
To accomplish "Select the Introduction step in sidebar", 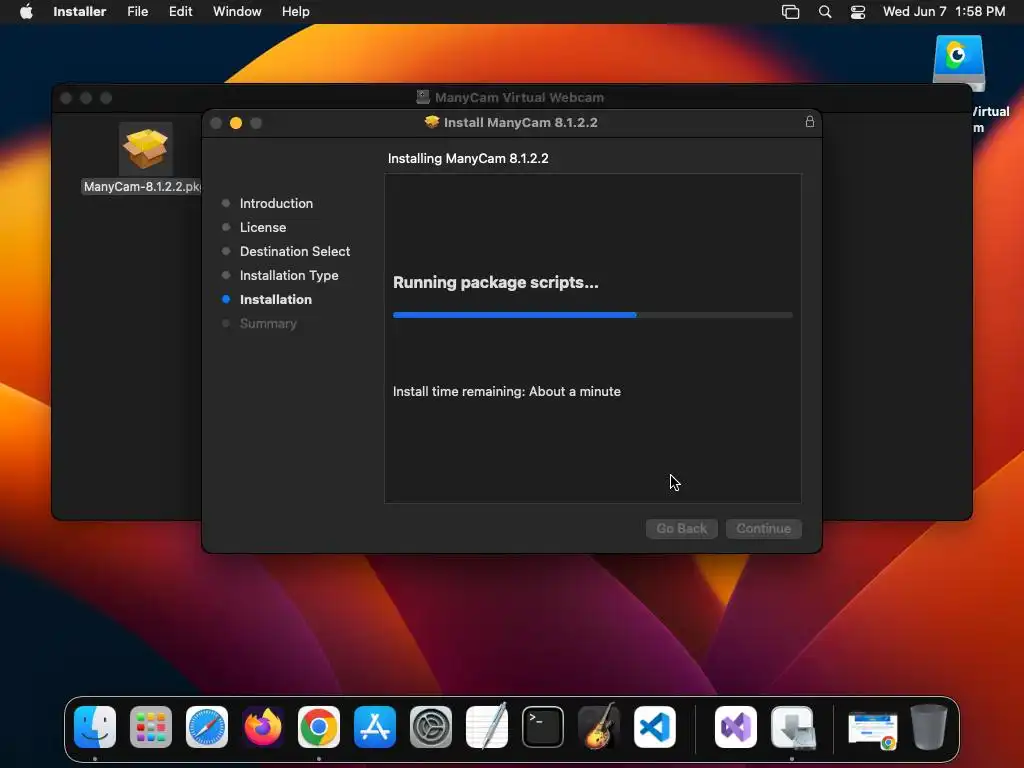I will 276,203.
